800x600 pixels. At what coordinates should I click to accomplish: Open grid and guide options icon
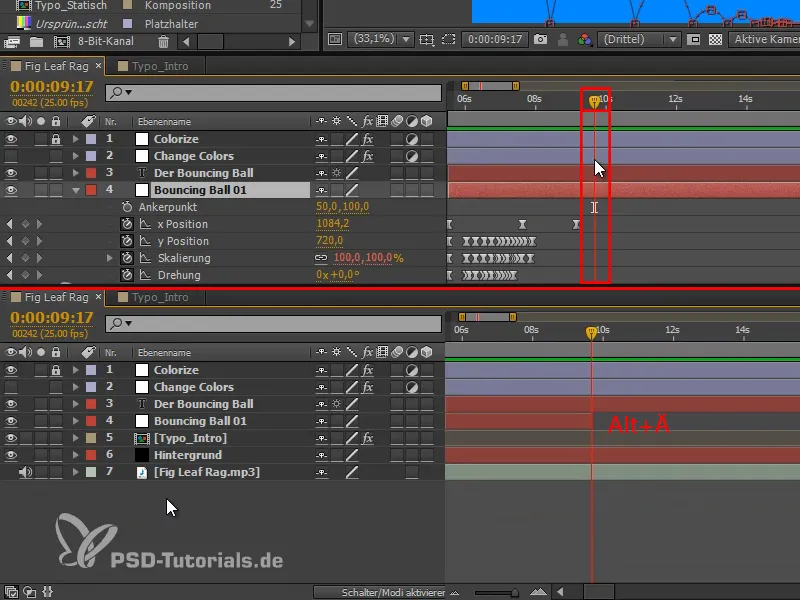tap(427, 39)
